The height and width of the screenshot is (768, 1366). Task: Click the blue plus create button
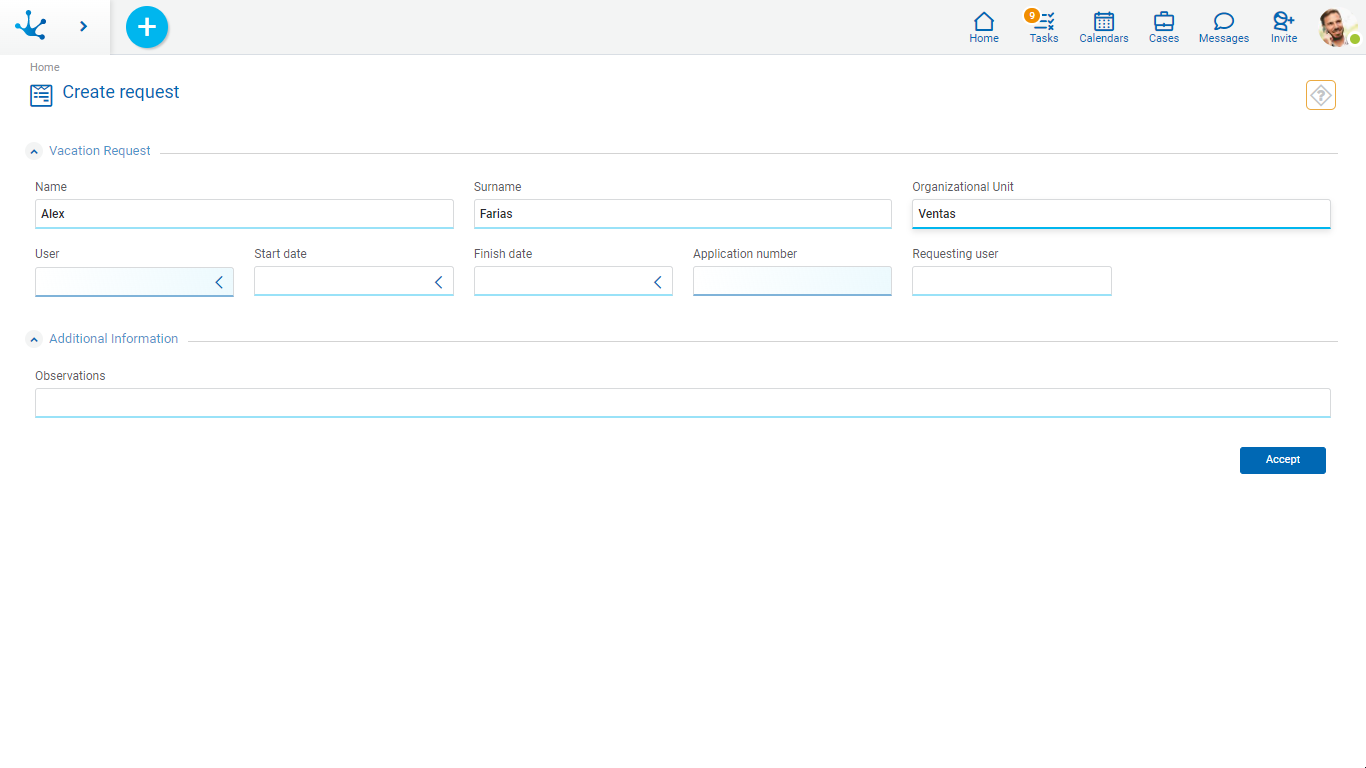point(147,27)
